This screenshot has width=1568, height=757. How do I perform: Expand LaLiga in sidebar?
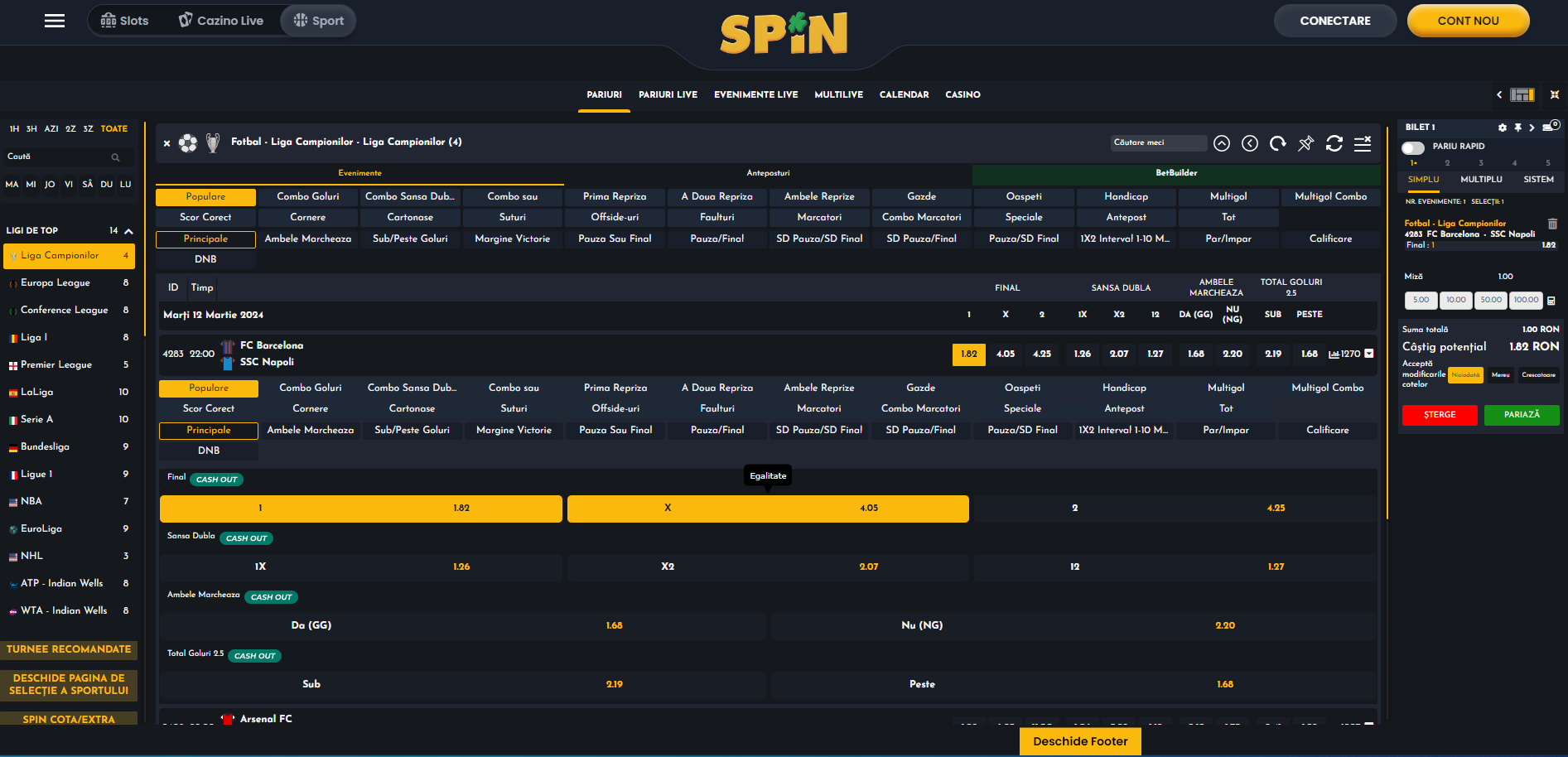(69, 393)
